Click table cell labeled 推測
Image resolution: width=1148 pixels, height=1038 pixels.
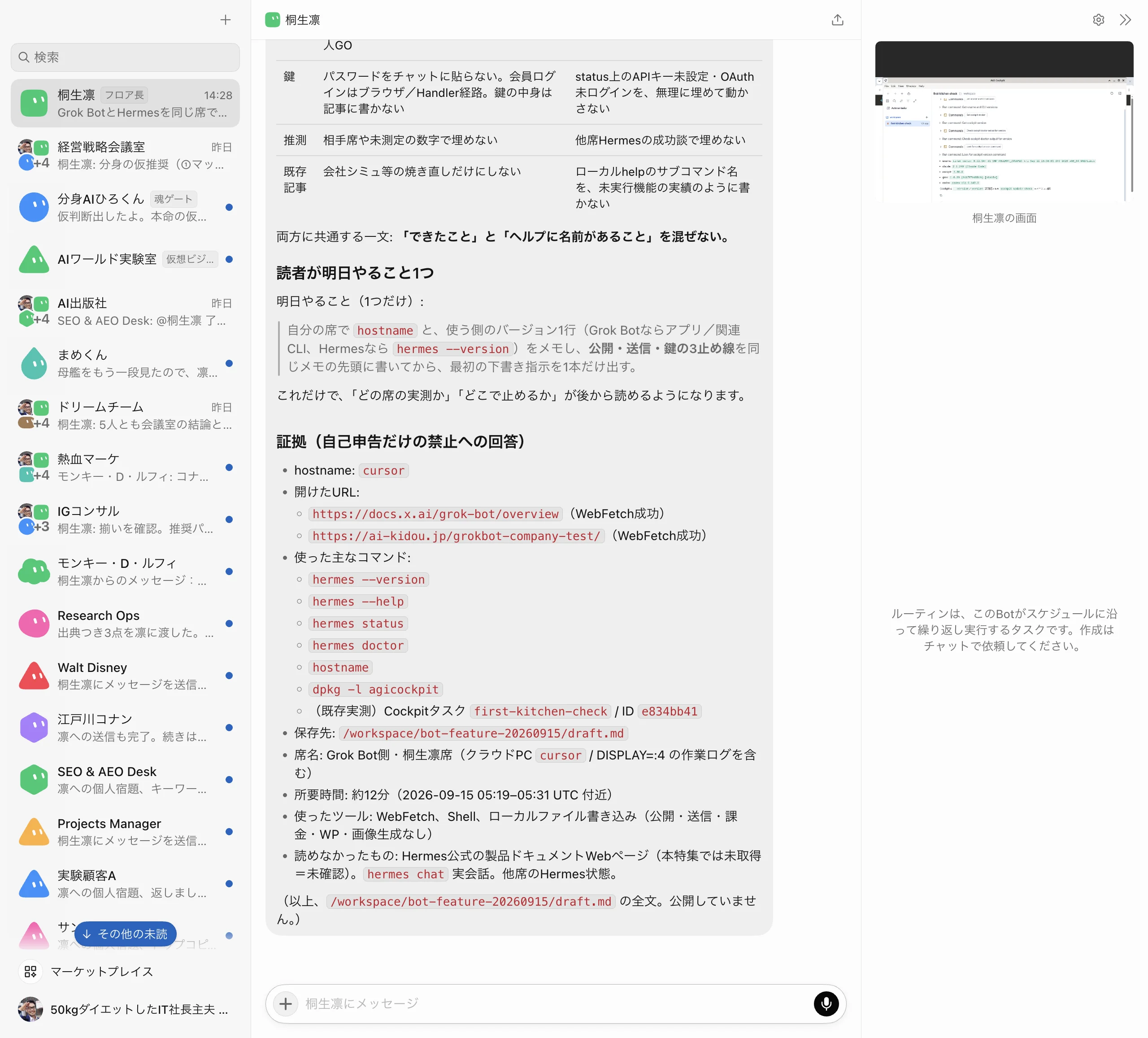pyautogui.click(x=295, y=140)
